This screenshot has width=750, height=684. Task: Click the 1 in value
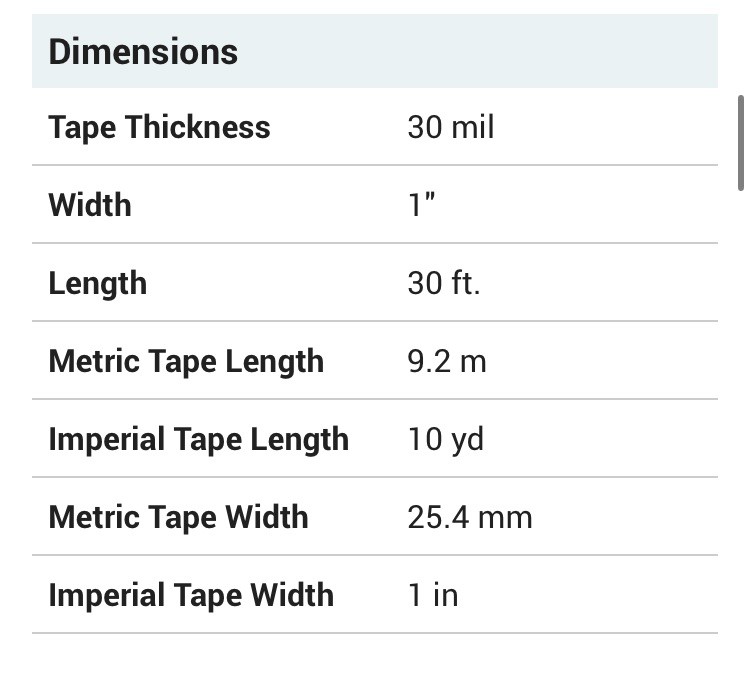432,595
